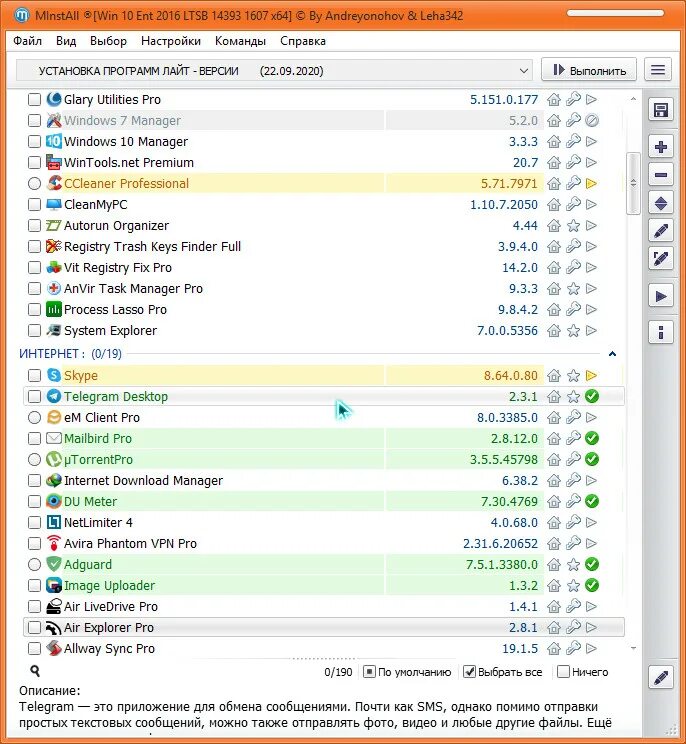The image size is (686, 744).
Task: Click star icon for Adguard row
Action: [573, 565]
